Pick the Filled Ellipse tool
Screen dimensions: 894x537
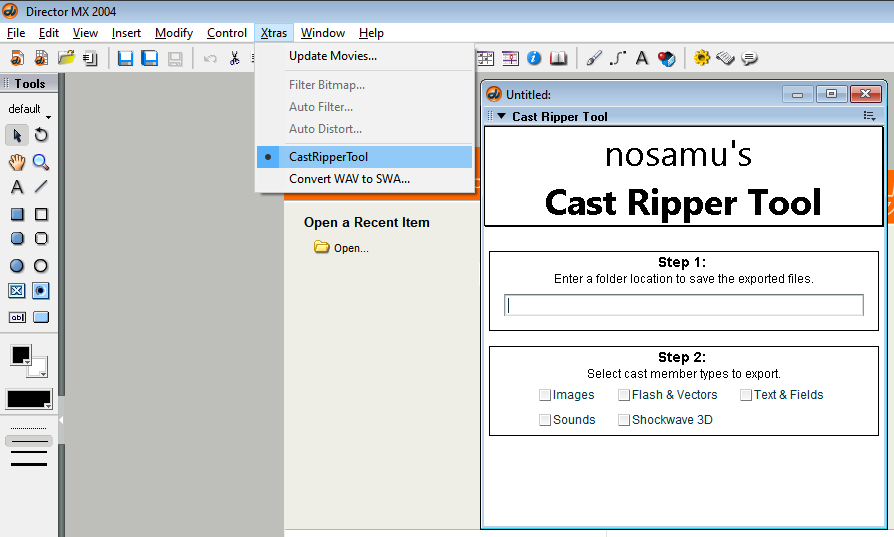[x=17, y=266]
